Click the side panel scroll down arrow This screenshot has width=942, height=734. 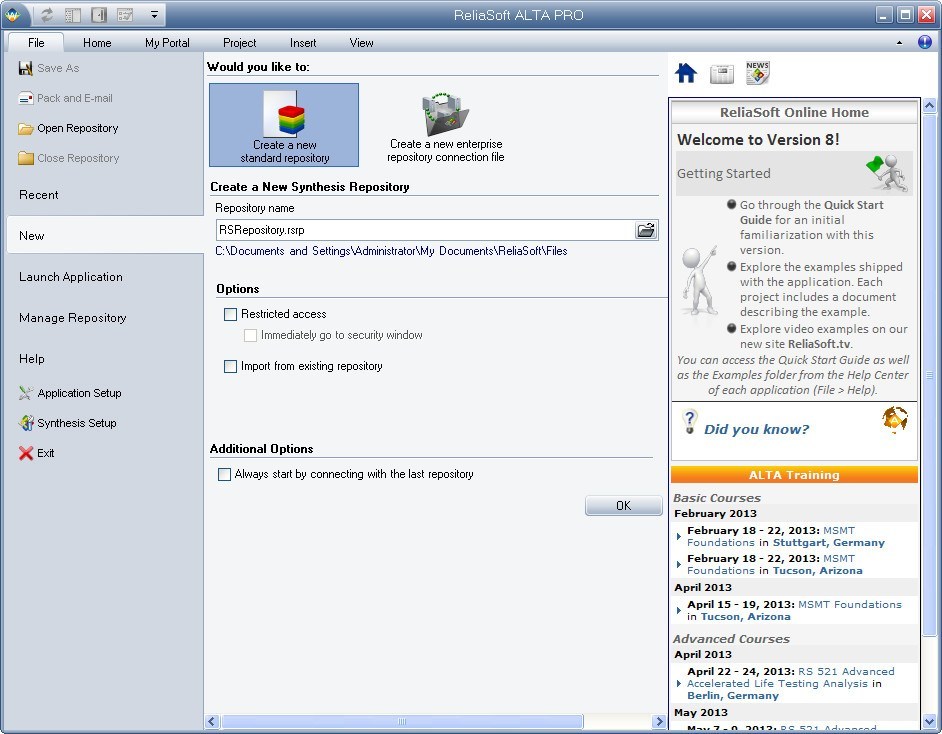pyautogui.click(x=929, y=720)
